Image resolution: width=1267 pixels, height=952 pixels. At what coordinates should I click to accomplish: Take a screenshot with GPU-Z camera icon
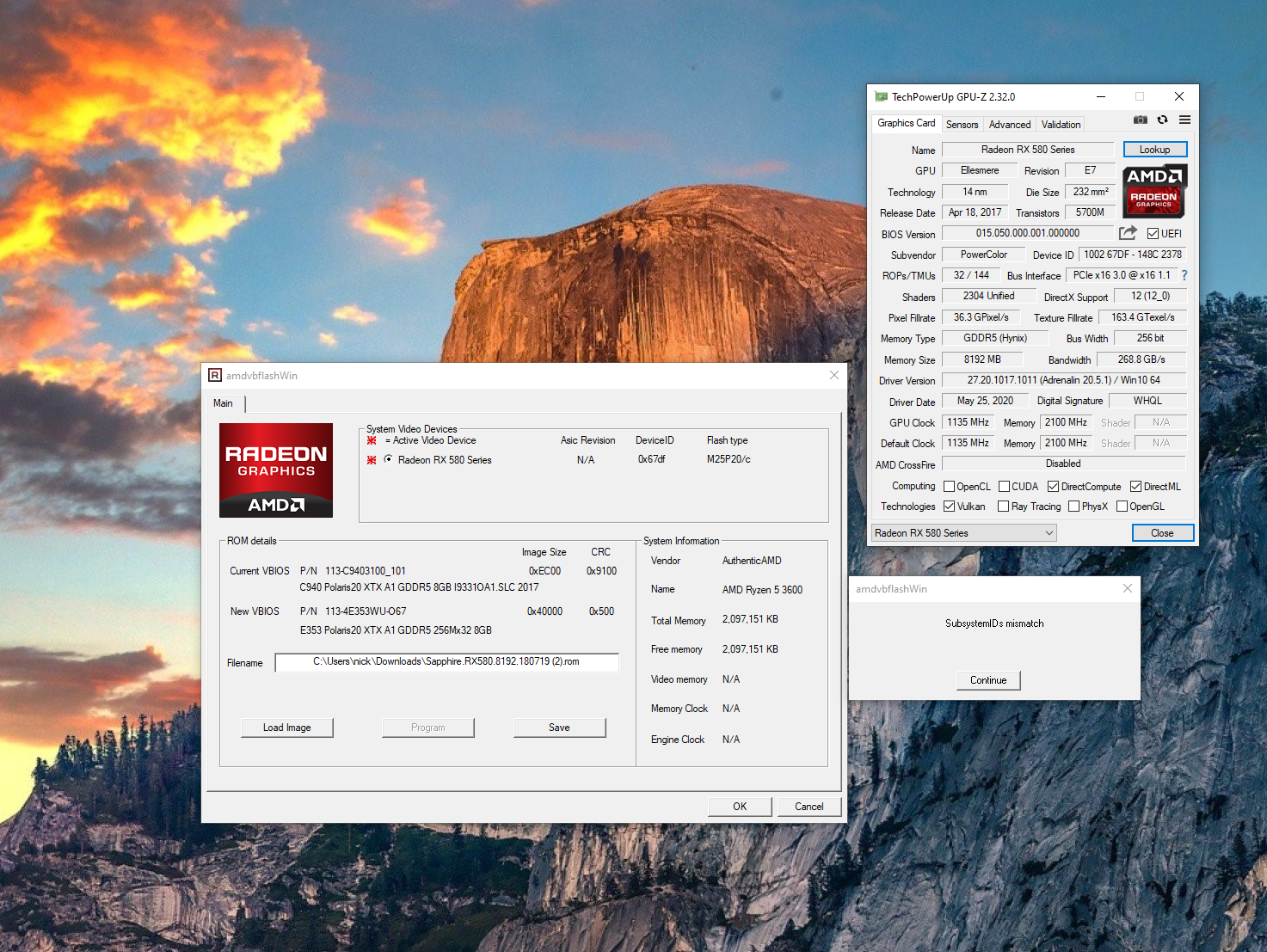(1140, 120)
